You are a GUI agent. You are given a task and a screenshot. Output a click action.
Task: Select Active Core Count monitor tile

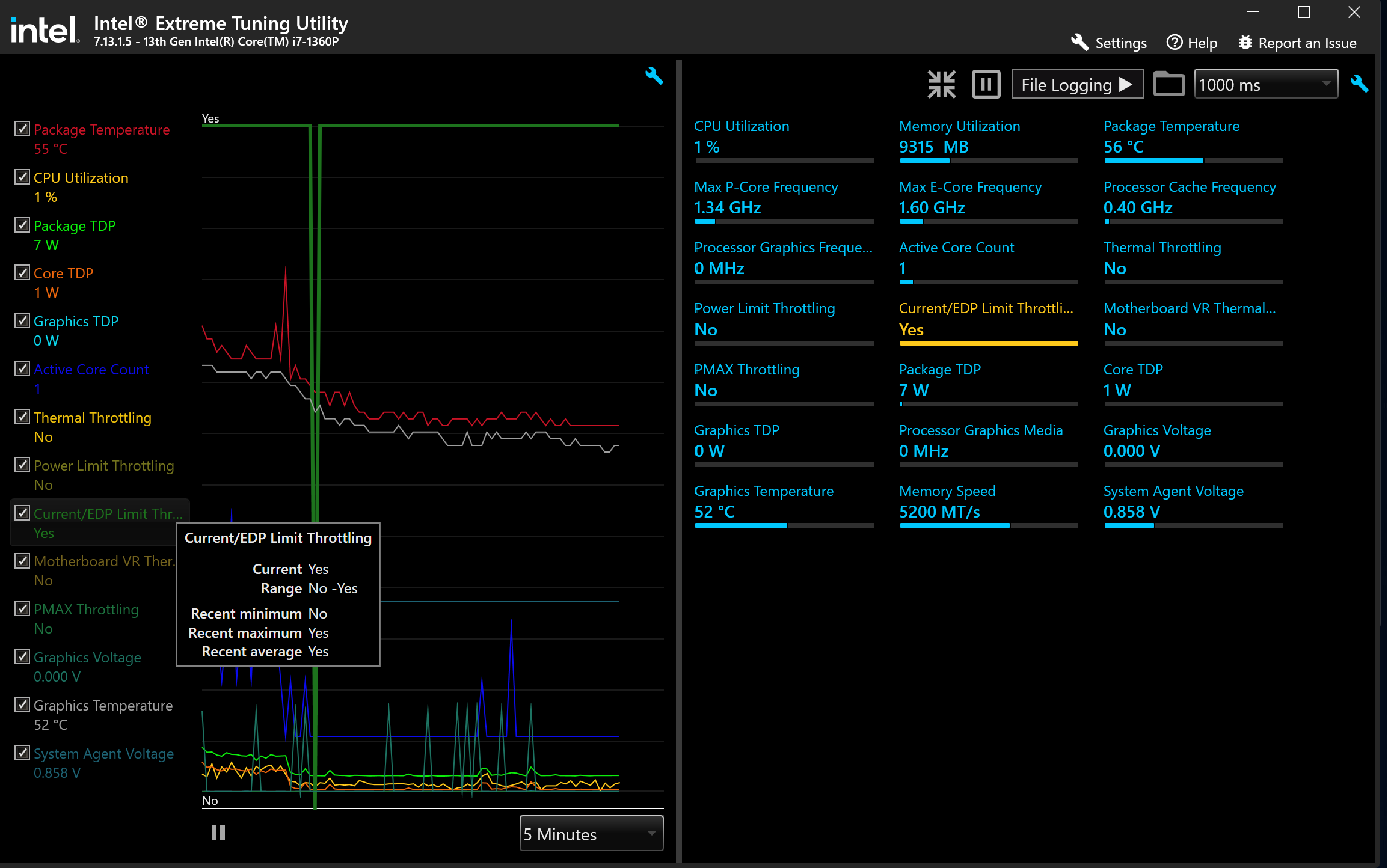[988, 262]
